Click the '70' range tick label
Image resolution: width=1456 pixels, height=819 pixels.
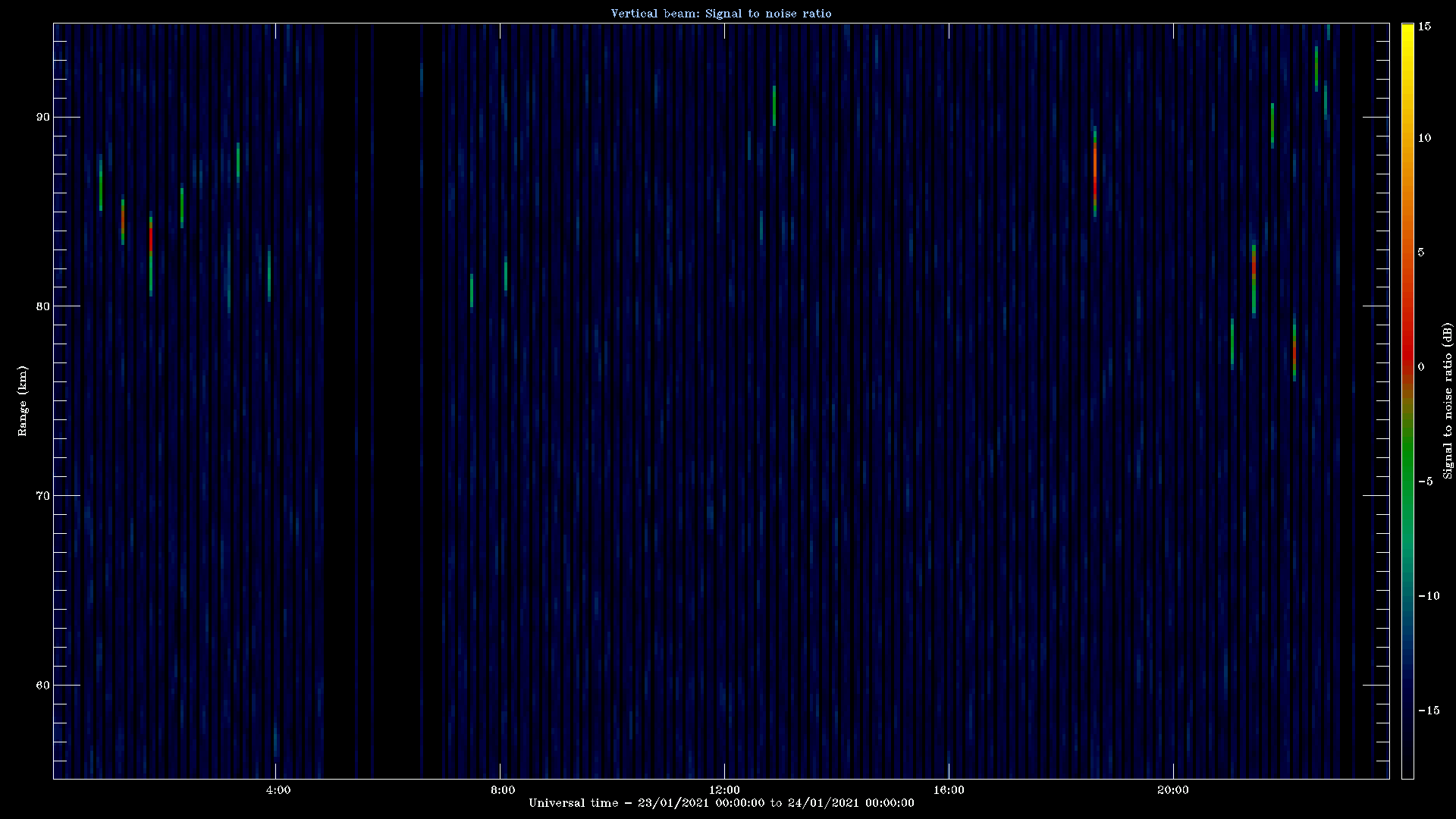(x=42, y=496)
